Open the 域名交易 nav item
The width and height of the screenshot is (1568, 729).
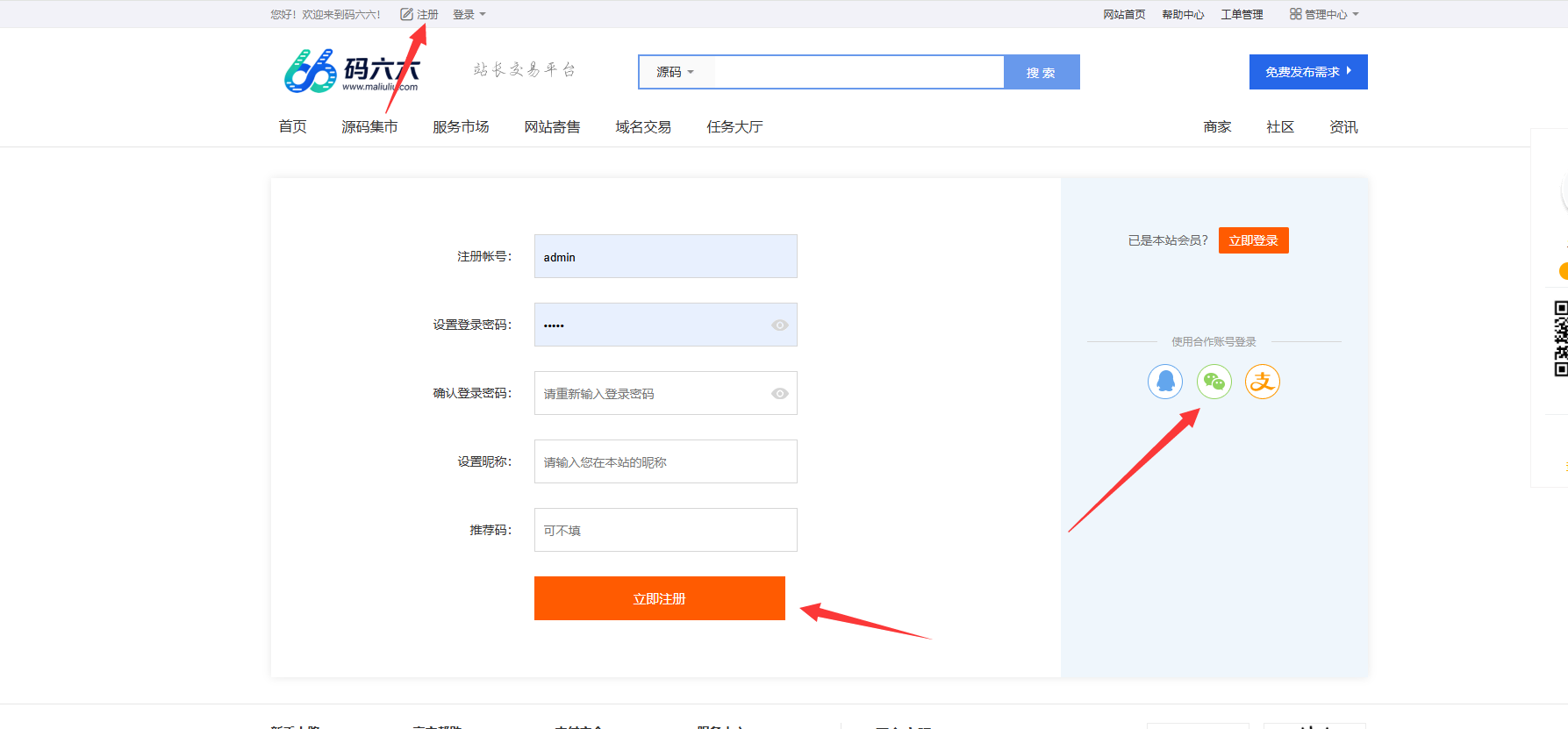(x=643, y=127)
